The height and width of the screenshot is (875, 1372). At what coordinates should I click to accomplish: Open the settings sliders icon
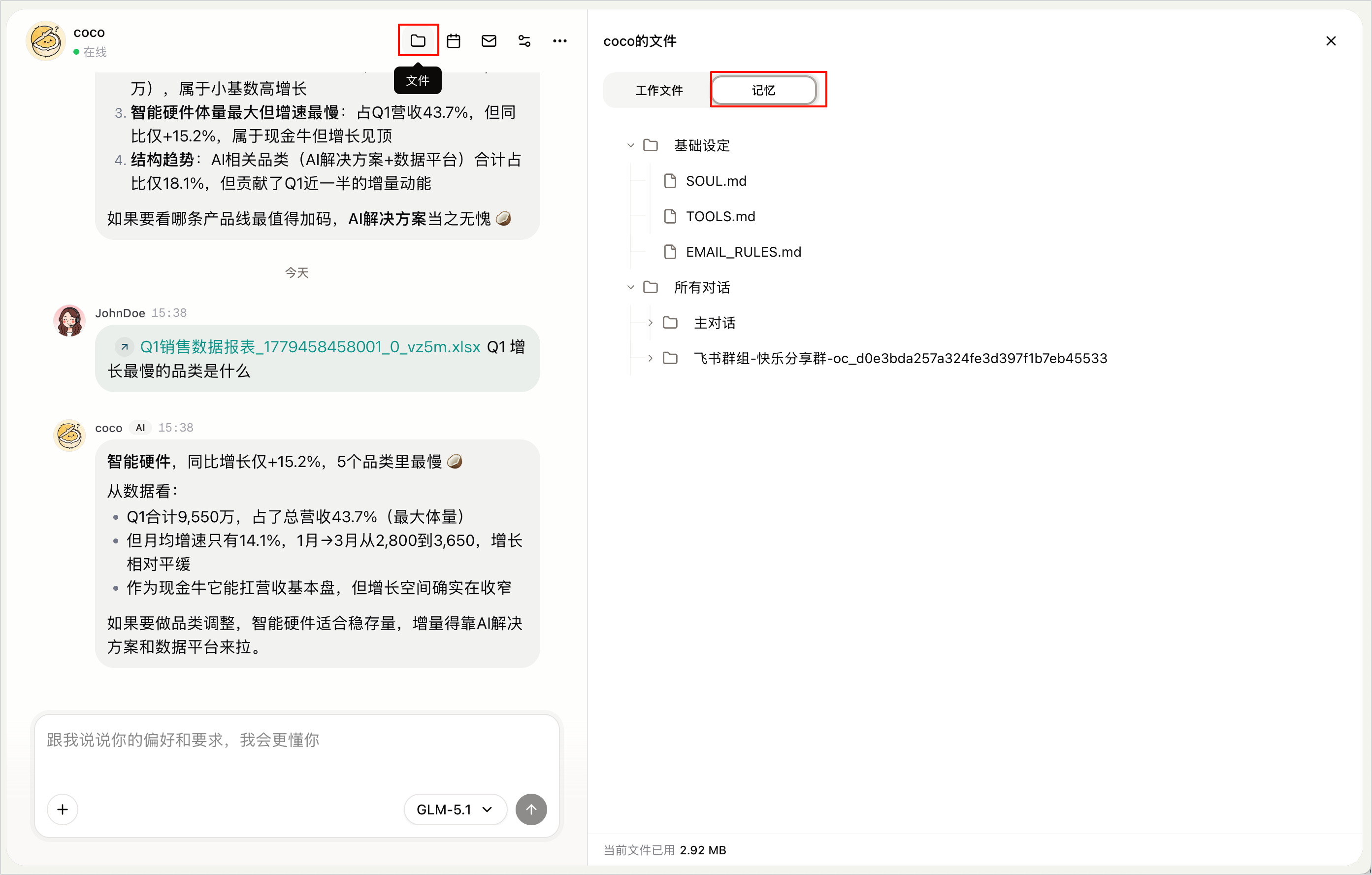point(524,40)
